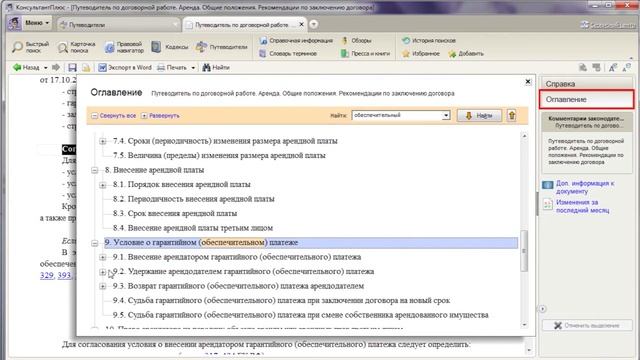Expand item 8.1 Порядок внесения
The image size is (640, 360).
[102, 185]
